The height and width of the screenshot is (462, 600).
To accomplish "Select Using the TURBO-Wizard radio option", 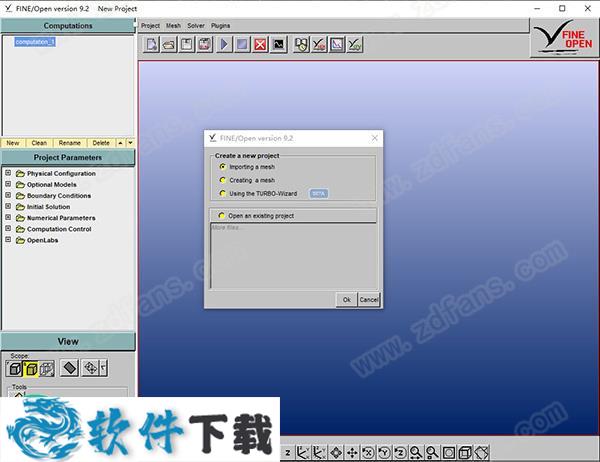I will (222, 193).
